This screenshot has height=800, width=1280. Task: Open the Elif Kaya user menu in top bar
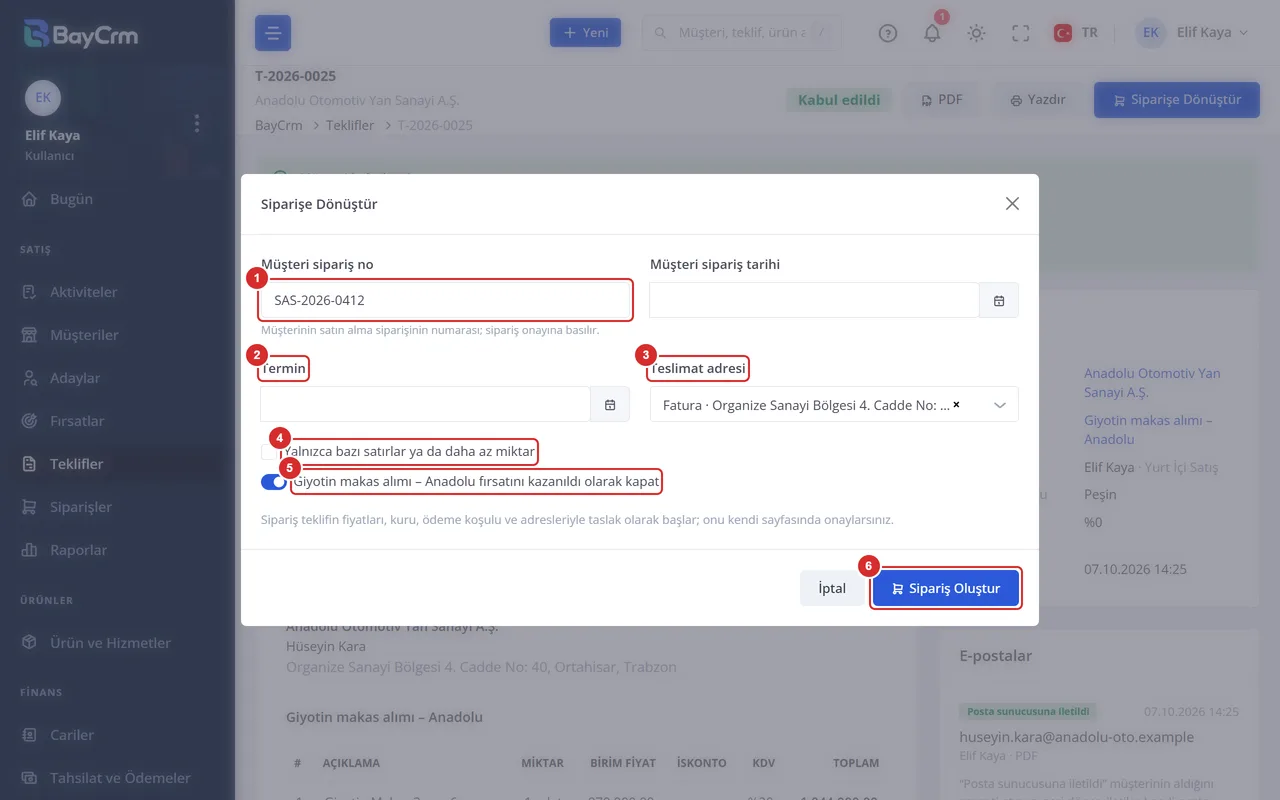coord(1193,33)
